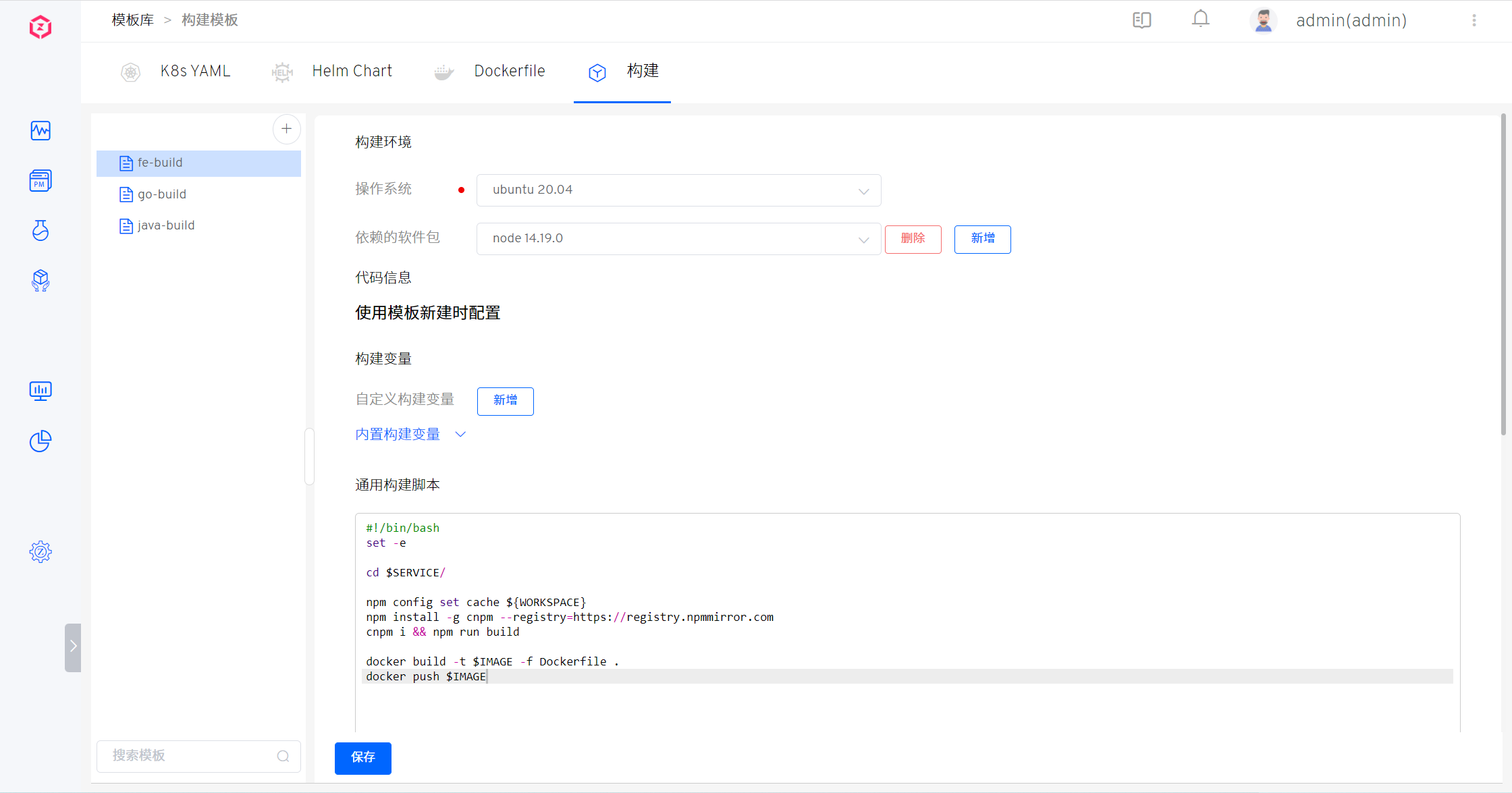Image resolution: width=1512 pixels, height=793 pixels.
Task: Focus the 搜索模板 search field
Action: (x=198, y=756)
